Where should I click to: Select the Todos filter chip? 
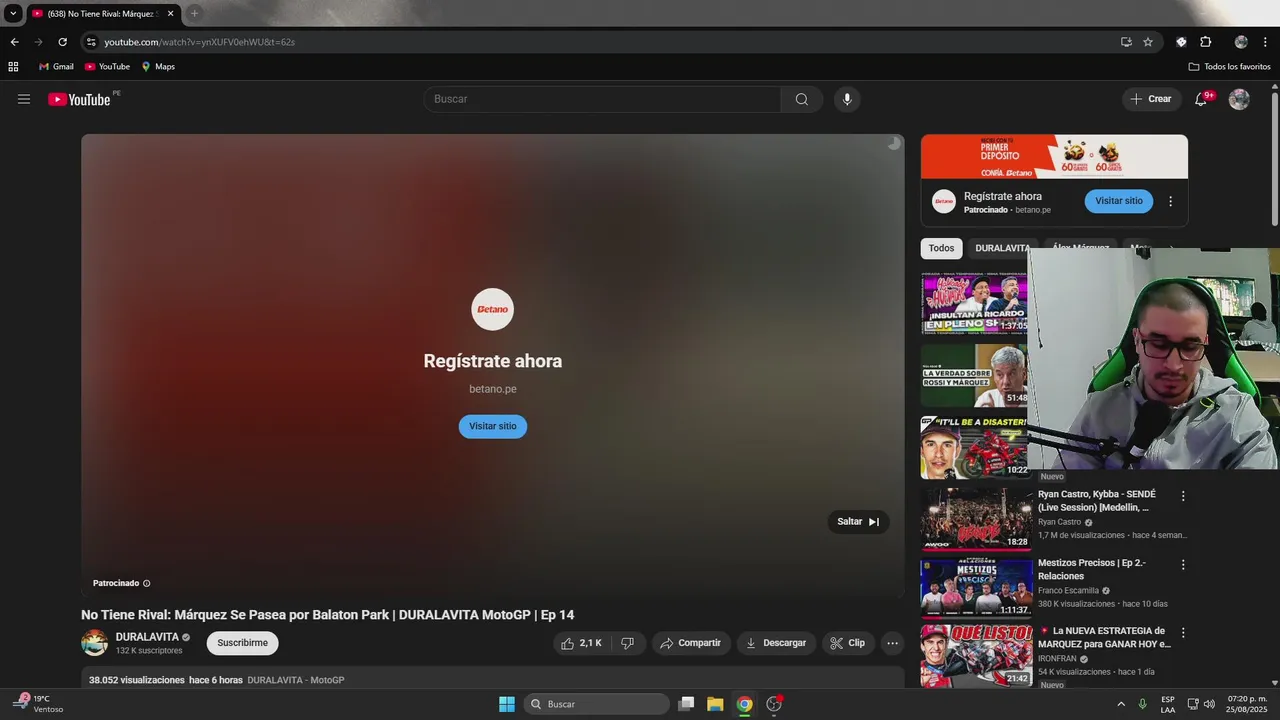coord(941,248)
